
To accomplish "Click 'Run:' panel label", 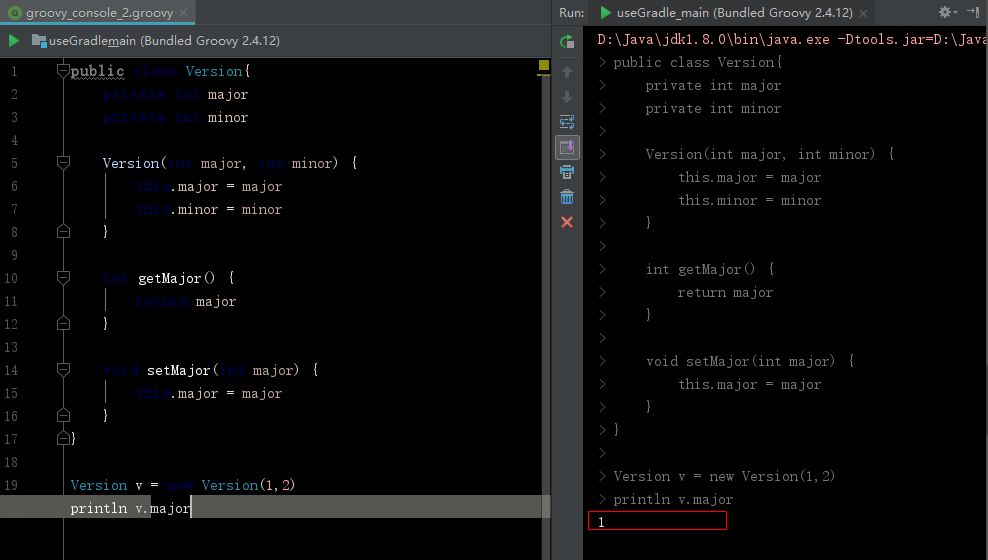I will point(572,13).
